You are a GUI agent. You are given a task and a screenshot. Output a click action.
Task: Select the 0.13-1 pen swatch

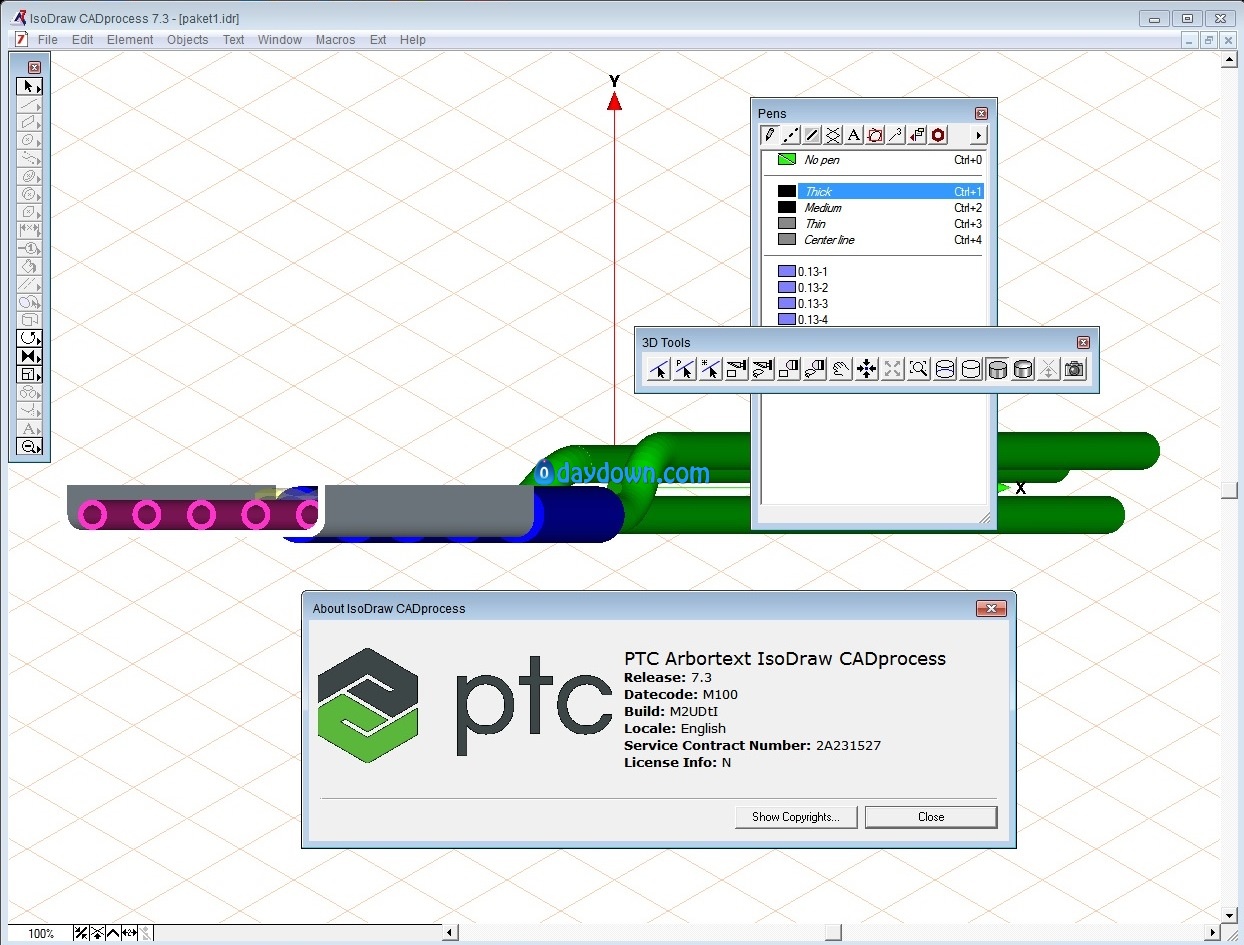click(x=787, y=272)
